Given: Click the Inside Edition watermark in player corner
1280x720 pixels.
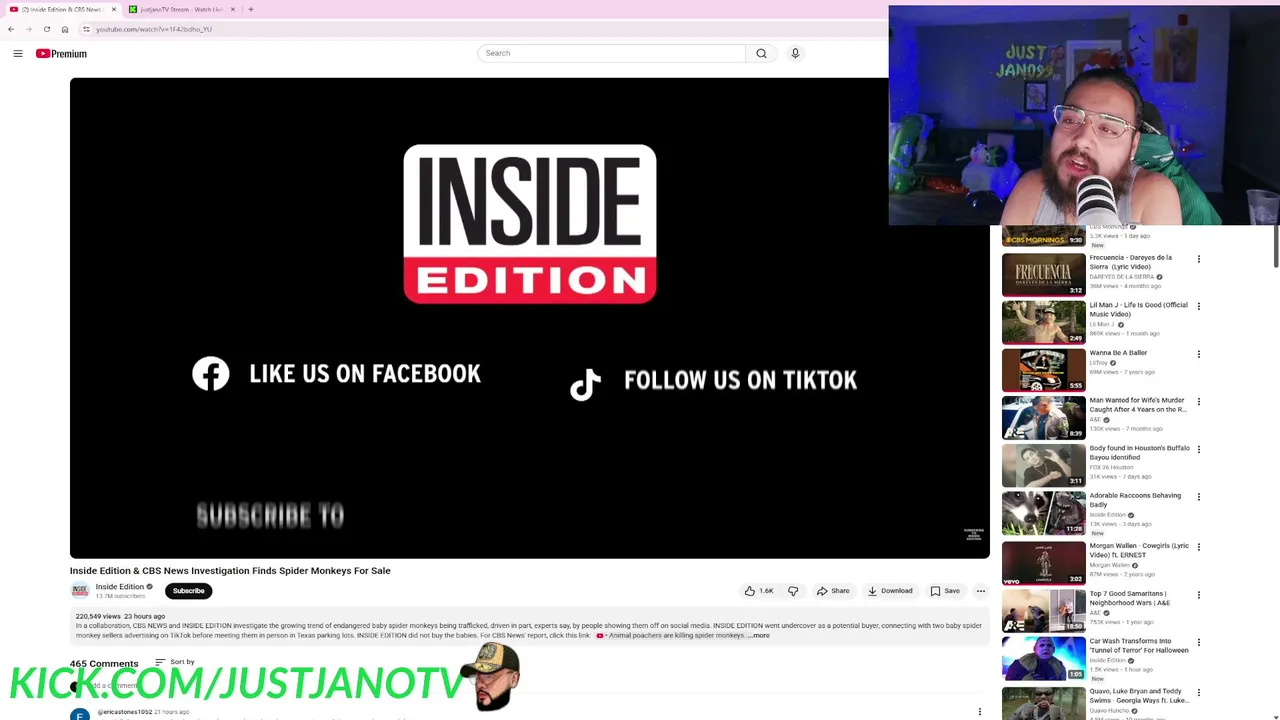Looking at the screenshot, I should click(973, 535).
